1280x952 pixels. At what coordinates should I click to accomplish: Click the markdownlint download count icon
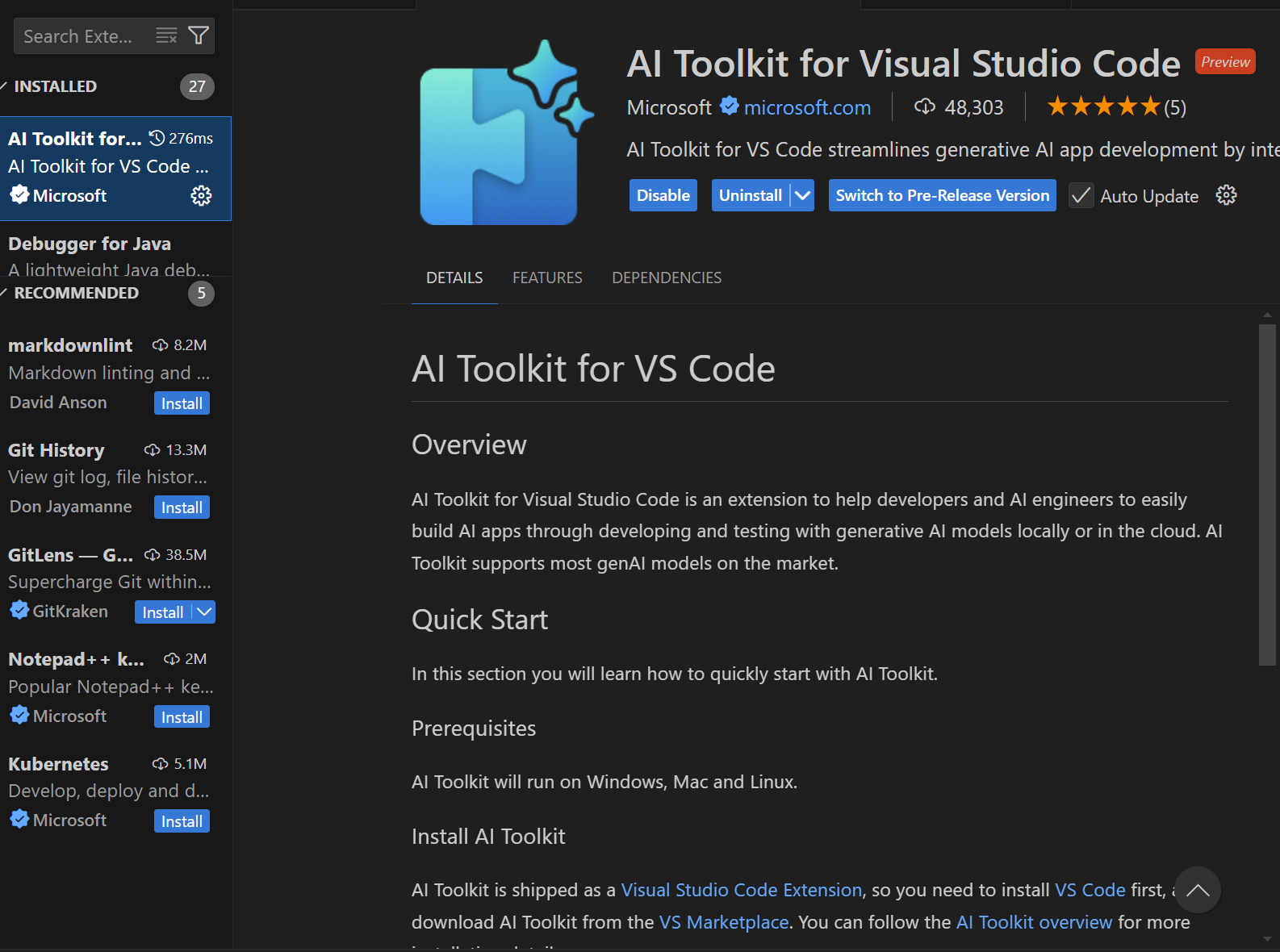(161, 345)
